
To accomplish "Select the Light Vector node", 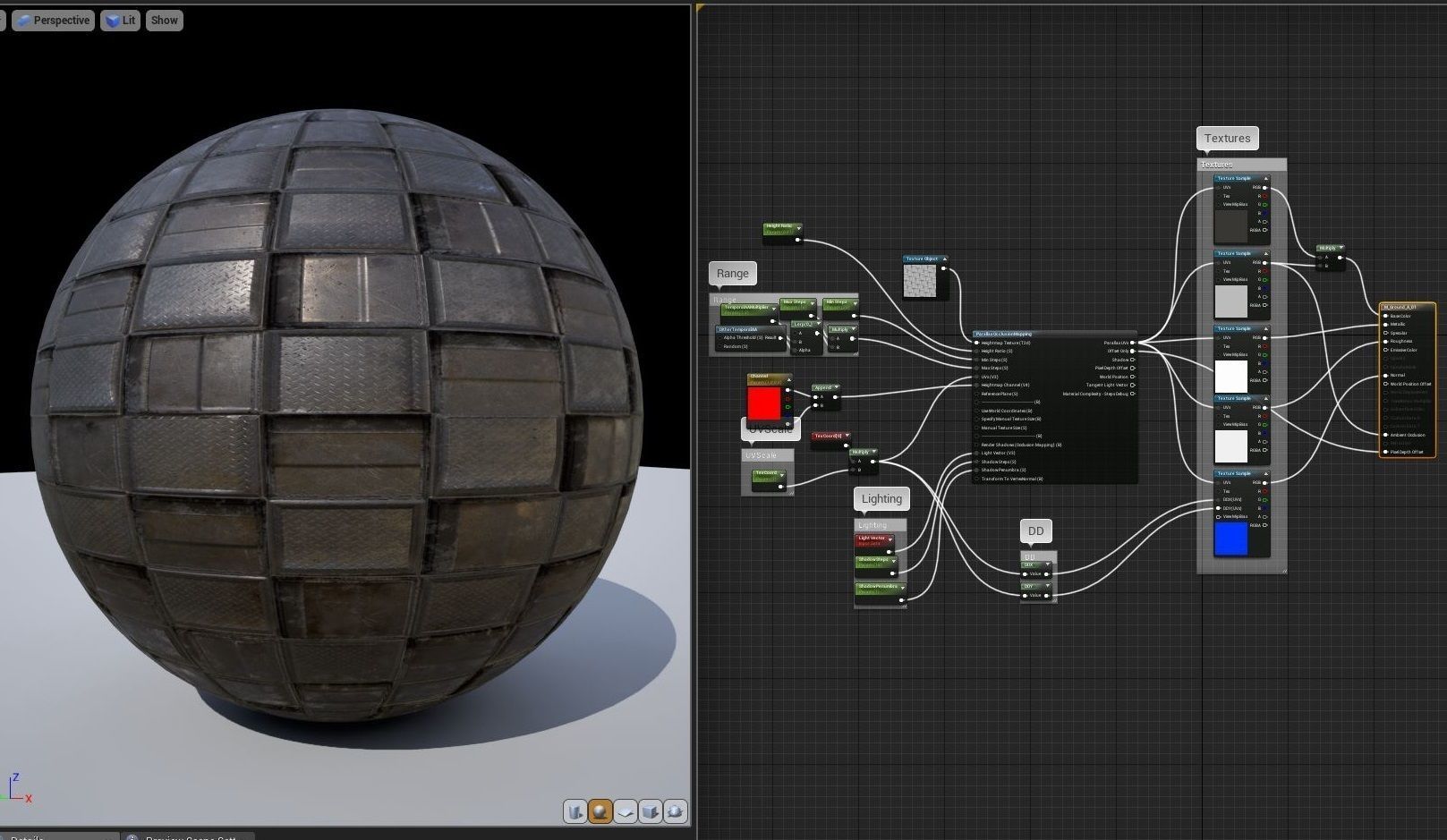I will pos(875,543).
